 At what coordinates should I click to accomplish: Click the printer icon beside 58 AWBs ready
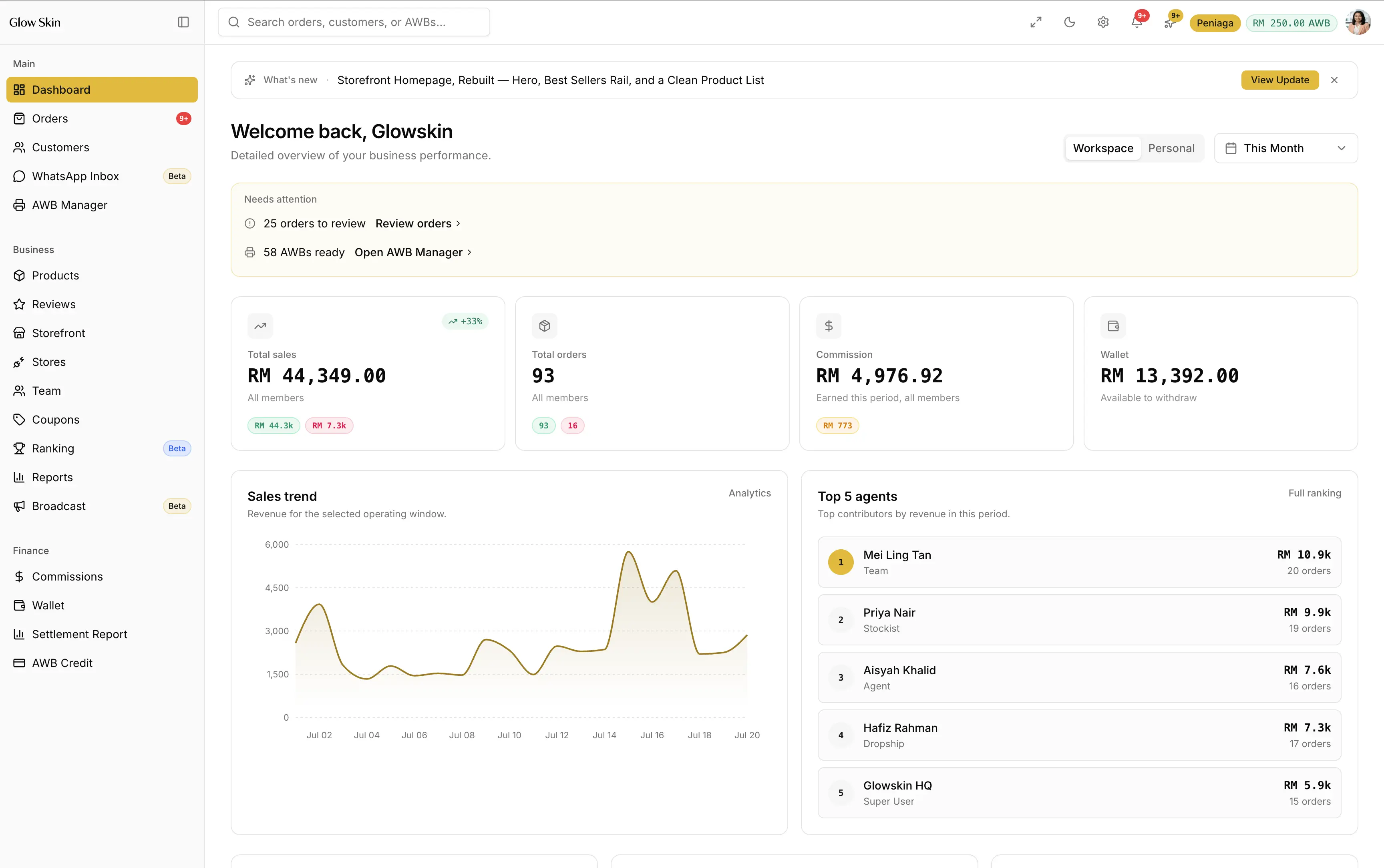click(250, 253)
